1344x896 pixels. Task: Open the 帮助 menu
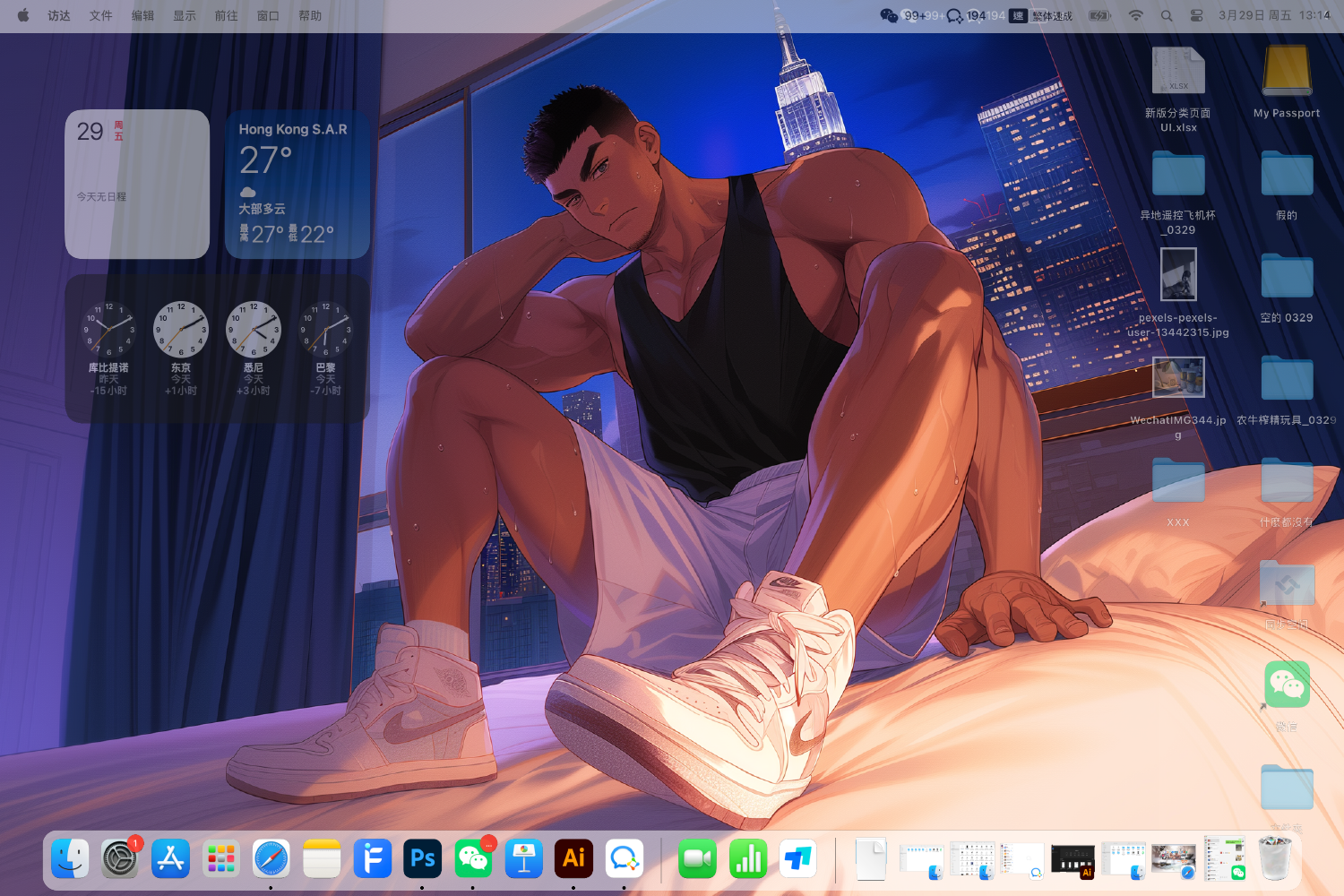click(310, 15)
